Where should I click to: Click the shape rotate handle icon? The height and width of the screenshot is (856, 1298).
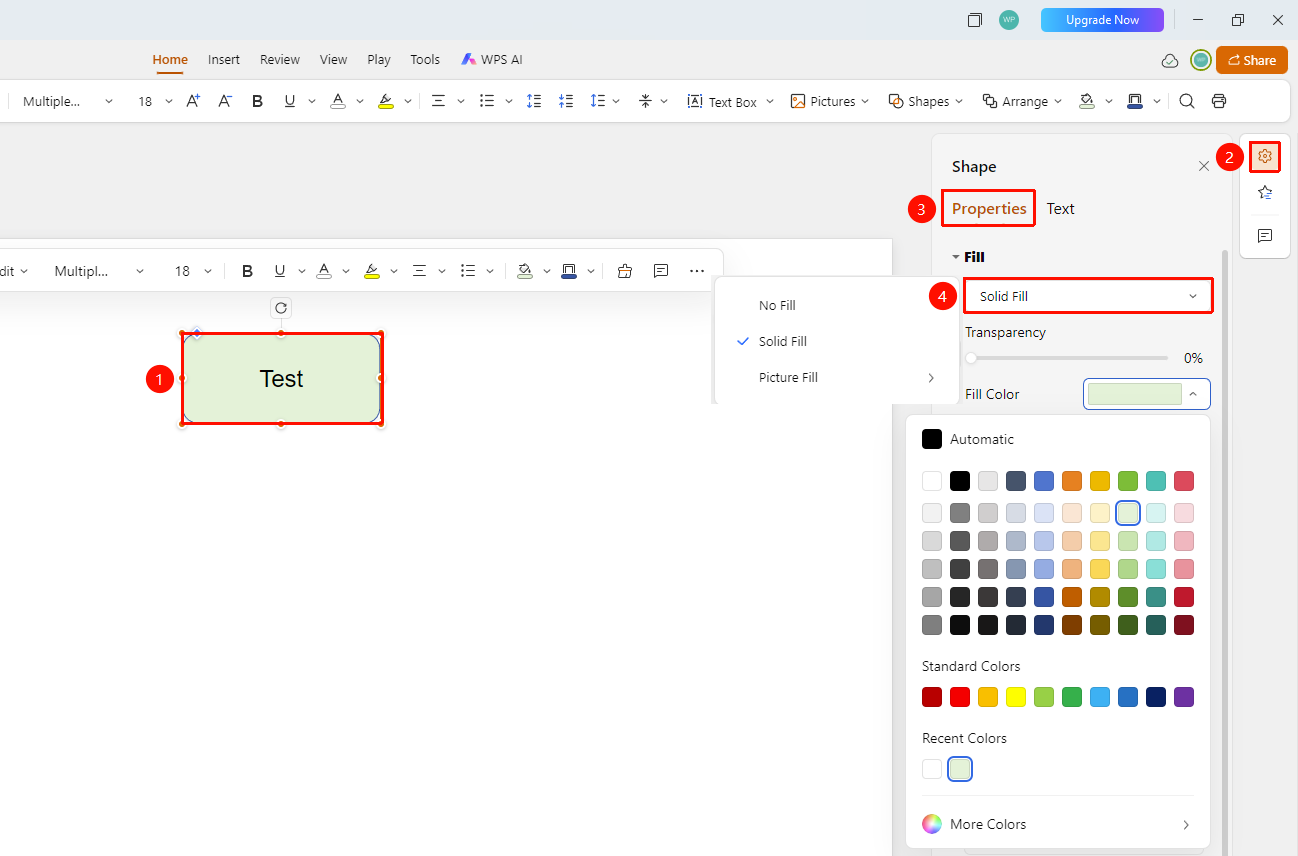pyautogui.click(x=281, y=308)
